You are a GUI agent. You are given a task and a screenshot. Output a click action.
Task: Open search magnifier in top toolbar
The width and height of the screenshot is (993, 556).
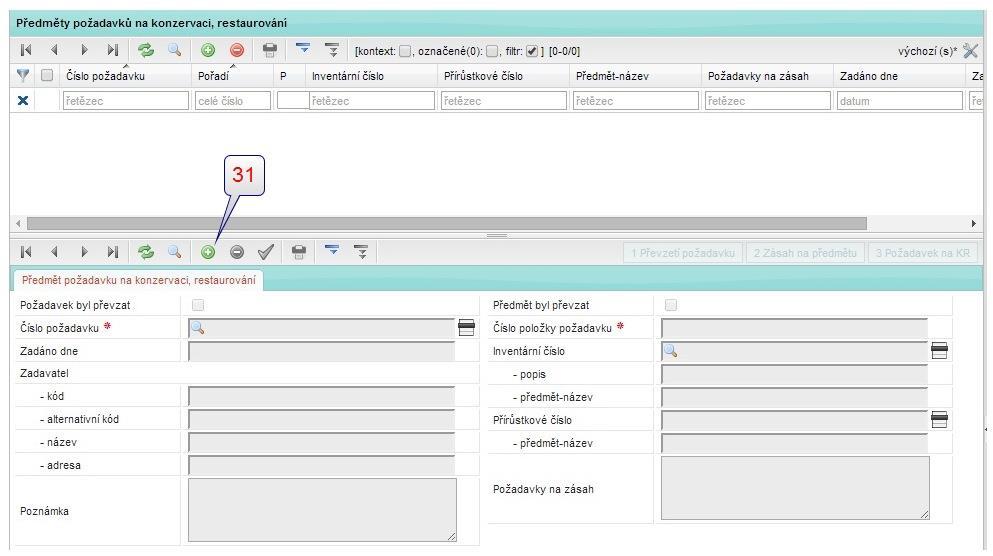click(174, 50)
